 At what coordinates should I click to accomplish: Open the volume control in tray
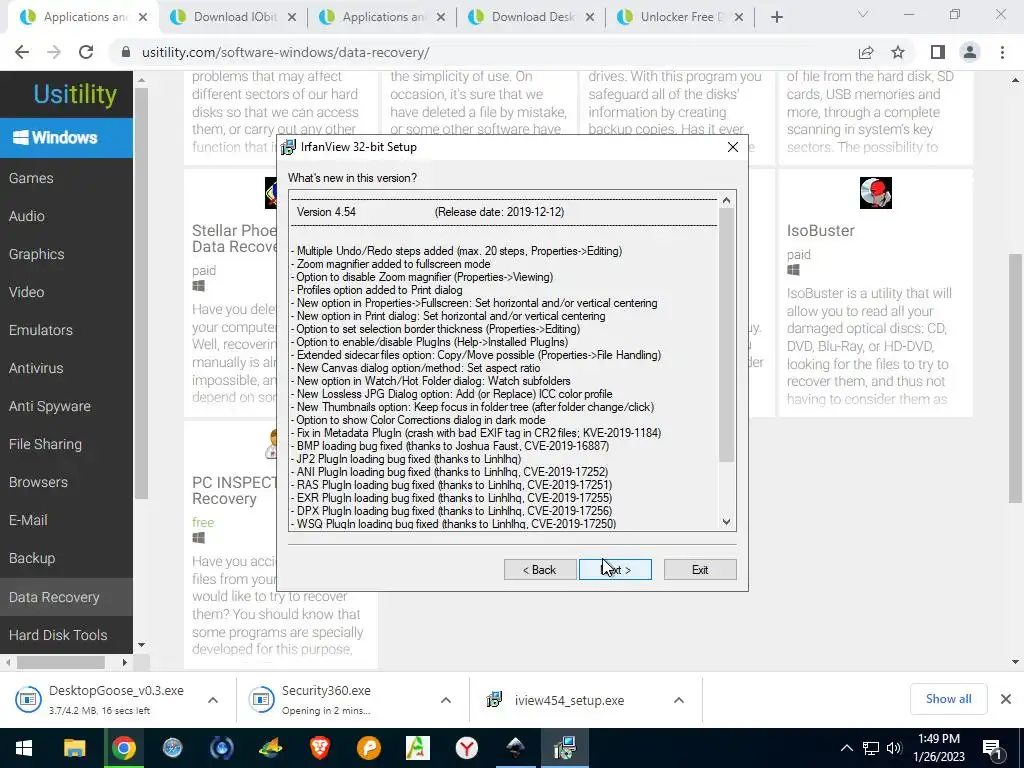point(894,748)
